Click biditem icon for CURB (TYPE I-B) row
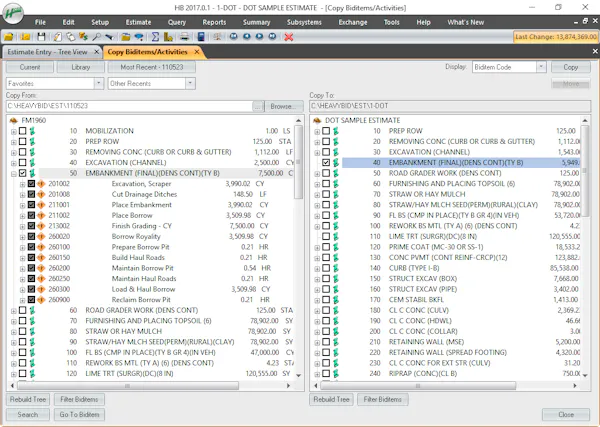This screenshot has height=427, width=600. click(336, 268)
